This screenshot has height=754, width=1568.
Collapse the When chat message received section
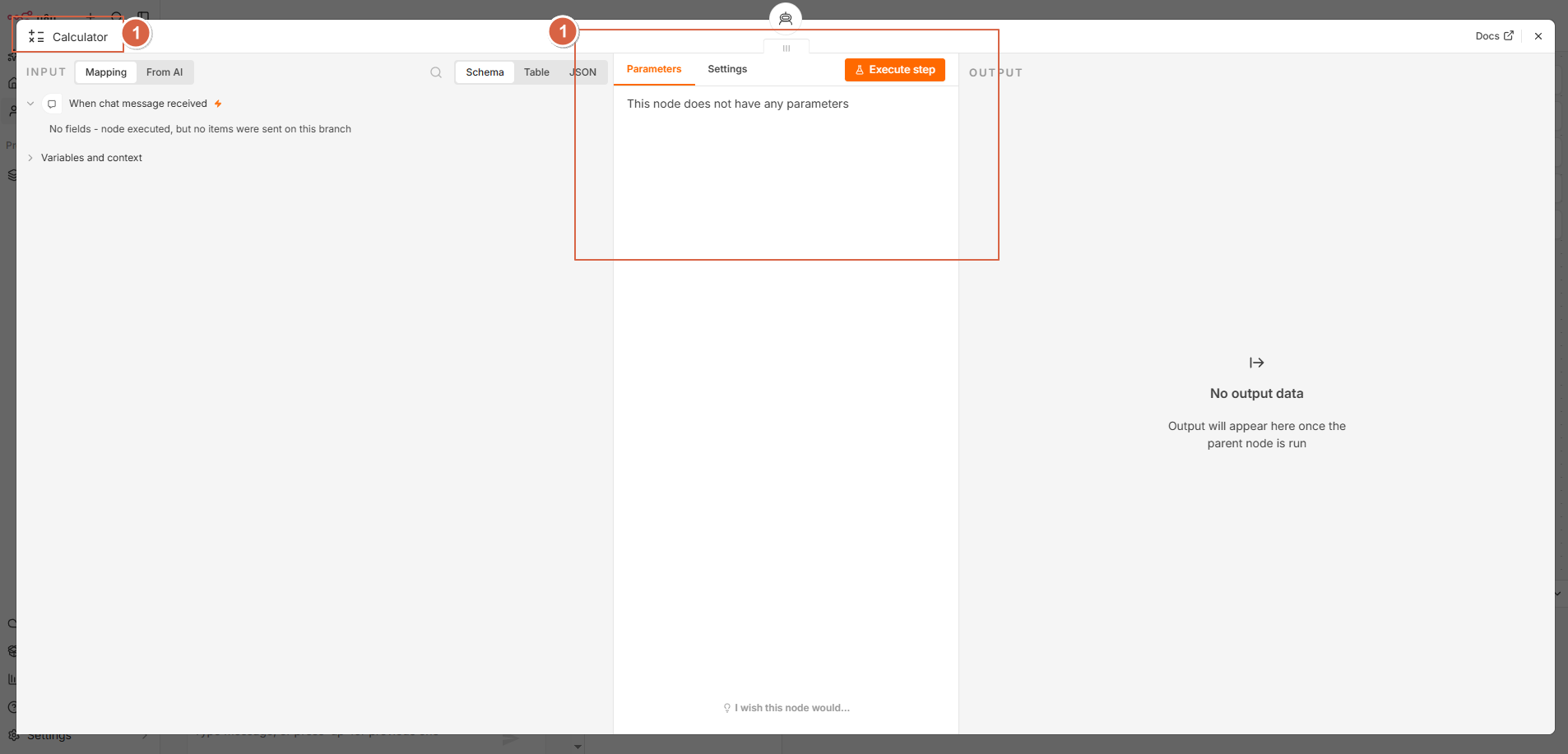click(x=30, y=104)
